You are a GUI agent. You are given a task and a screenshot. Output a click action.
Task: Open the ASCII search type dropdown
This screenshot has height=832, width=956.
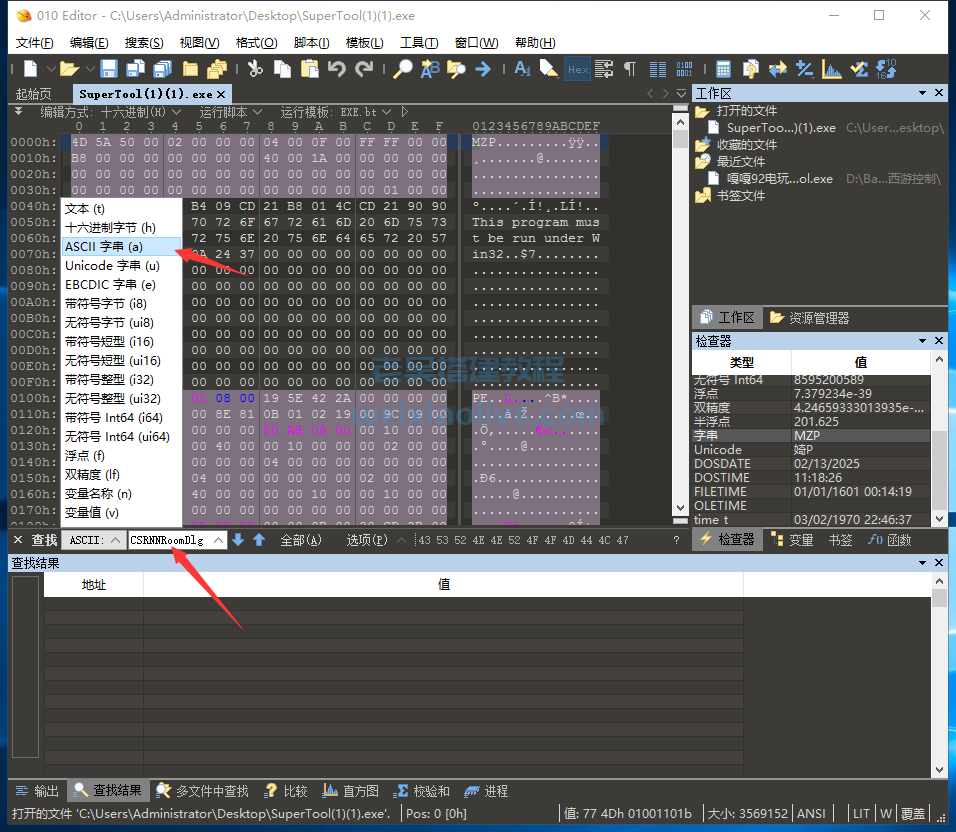pyautogui.click(x=94, y=540)
